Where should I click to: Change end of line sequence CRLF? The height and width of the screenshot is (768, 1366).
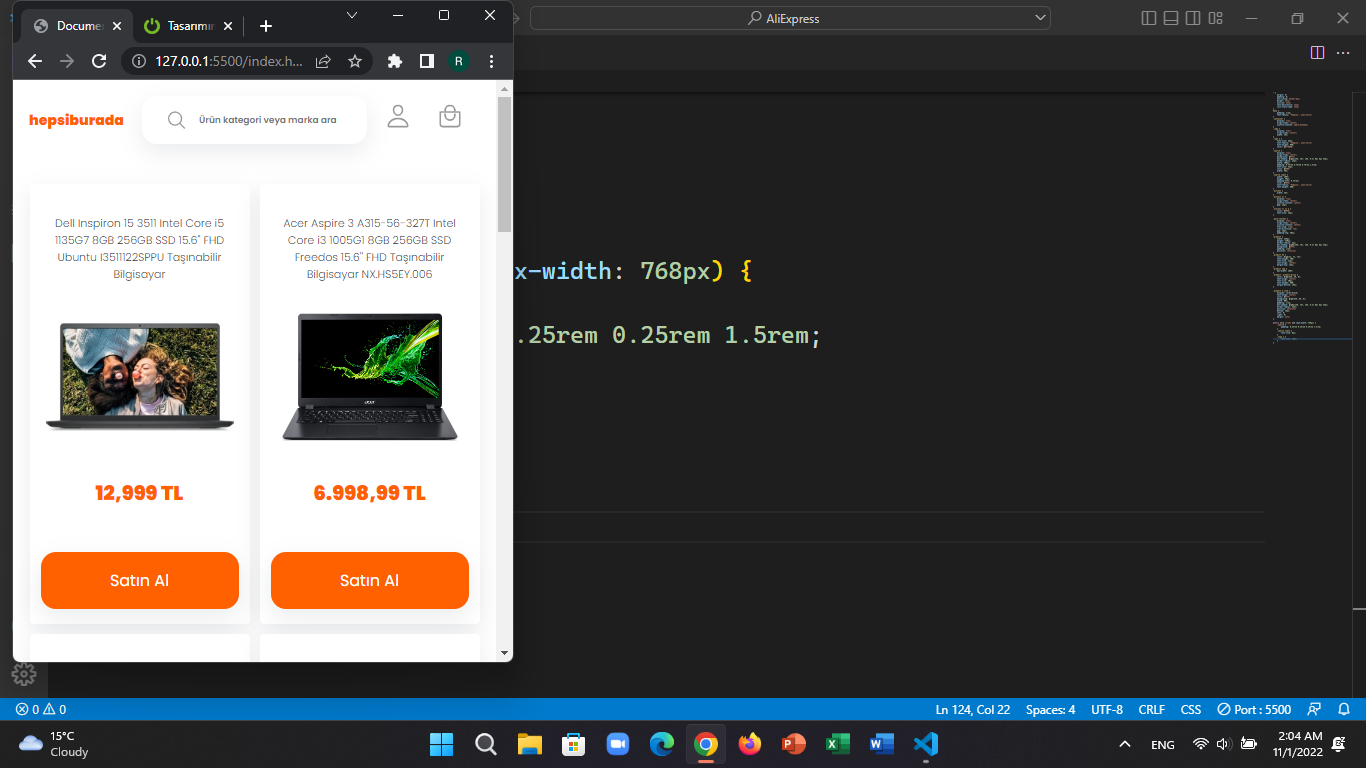1151,709
